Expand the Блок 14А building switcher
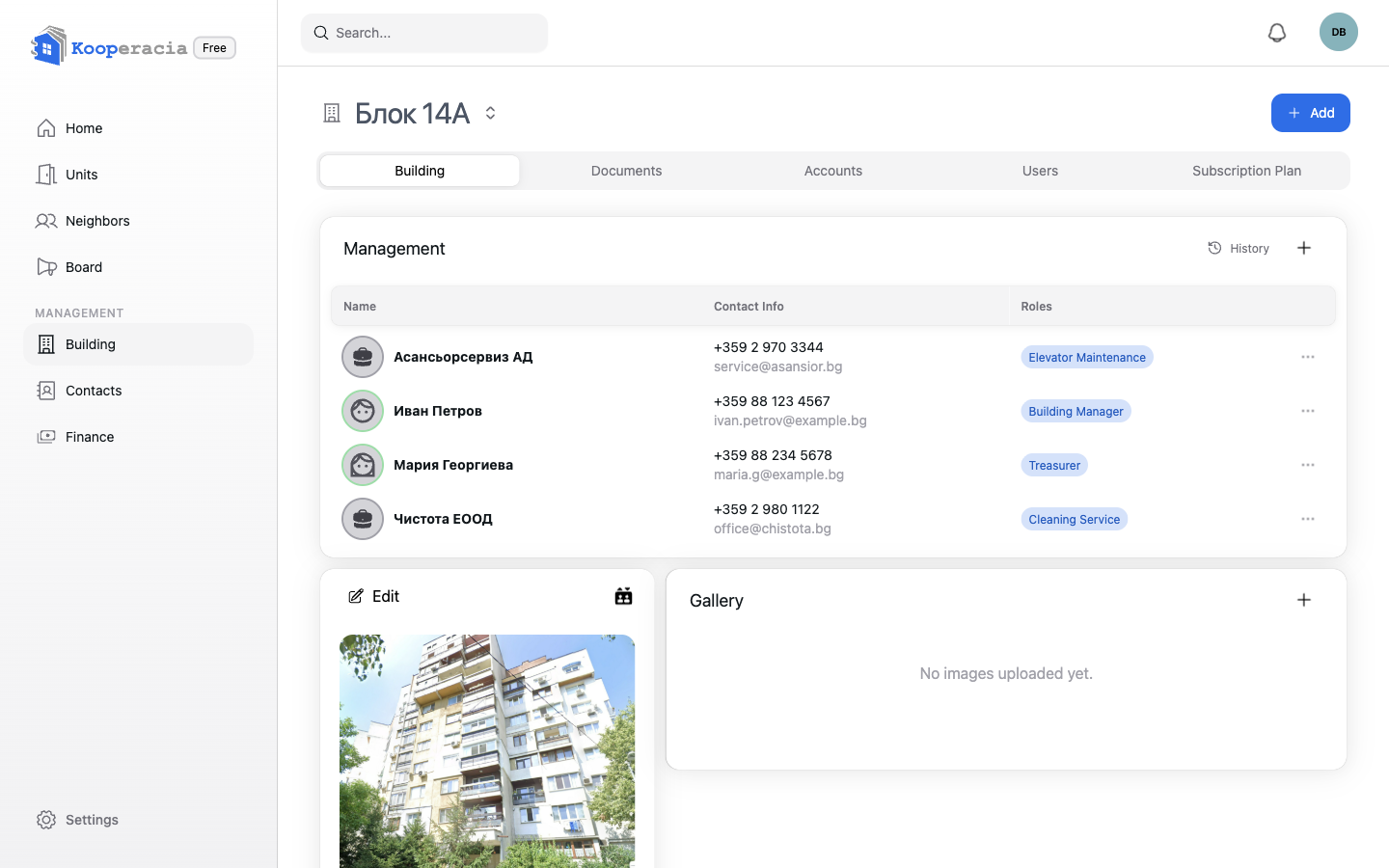 pyautogui.click(x=490, y=113)
